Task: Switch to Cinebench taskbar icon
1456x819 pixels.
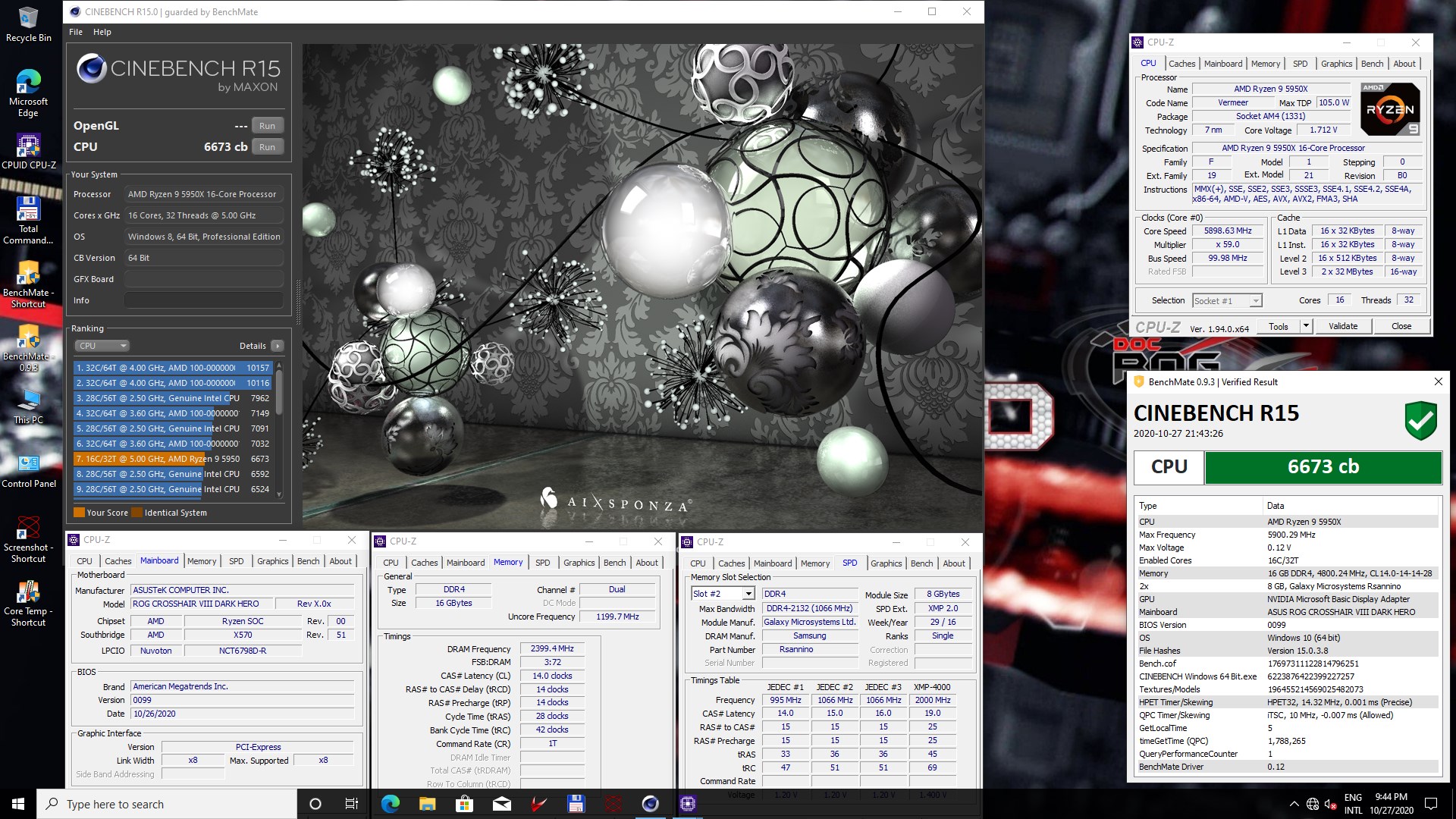Action: pos(650,804)
